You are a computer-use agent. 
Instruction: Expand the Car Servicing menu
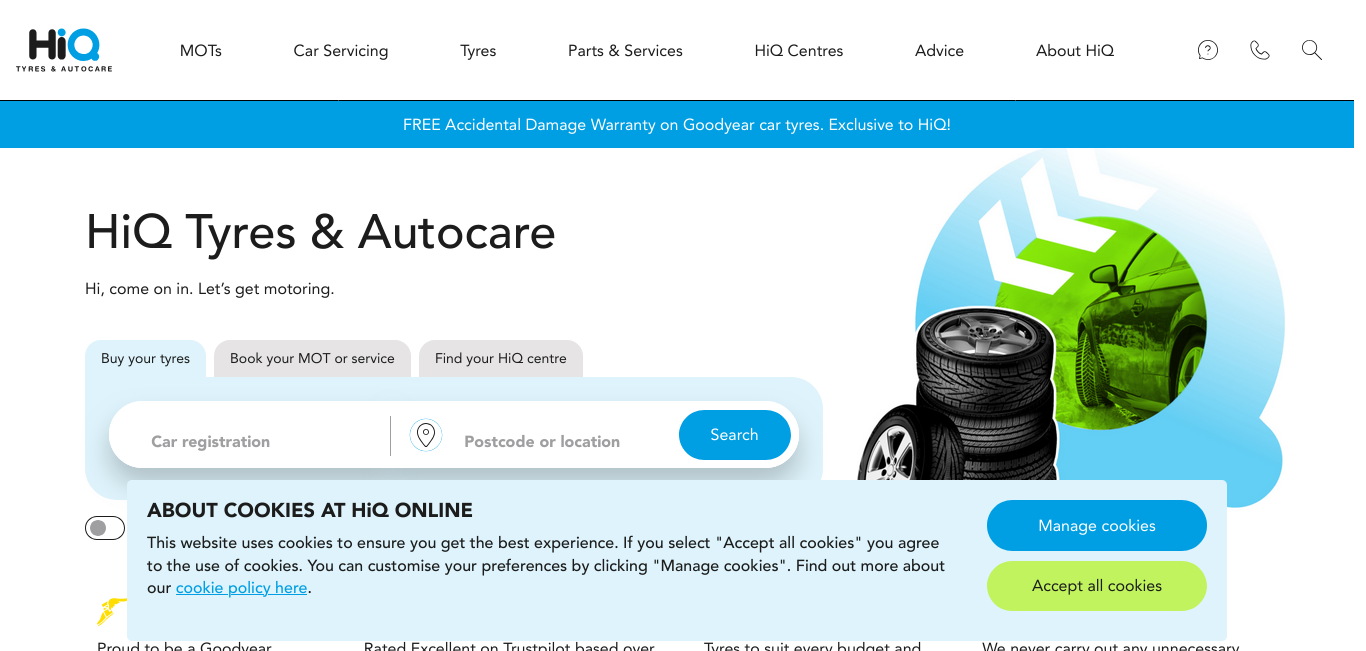tap(341, 51)
